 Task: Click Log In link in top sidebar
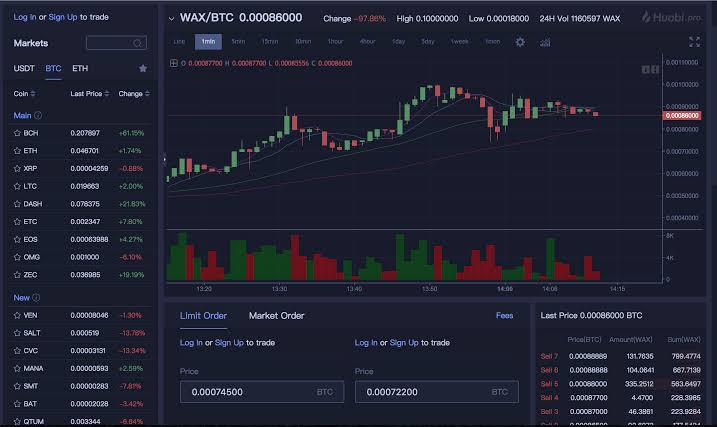(x=25, y=17)
